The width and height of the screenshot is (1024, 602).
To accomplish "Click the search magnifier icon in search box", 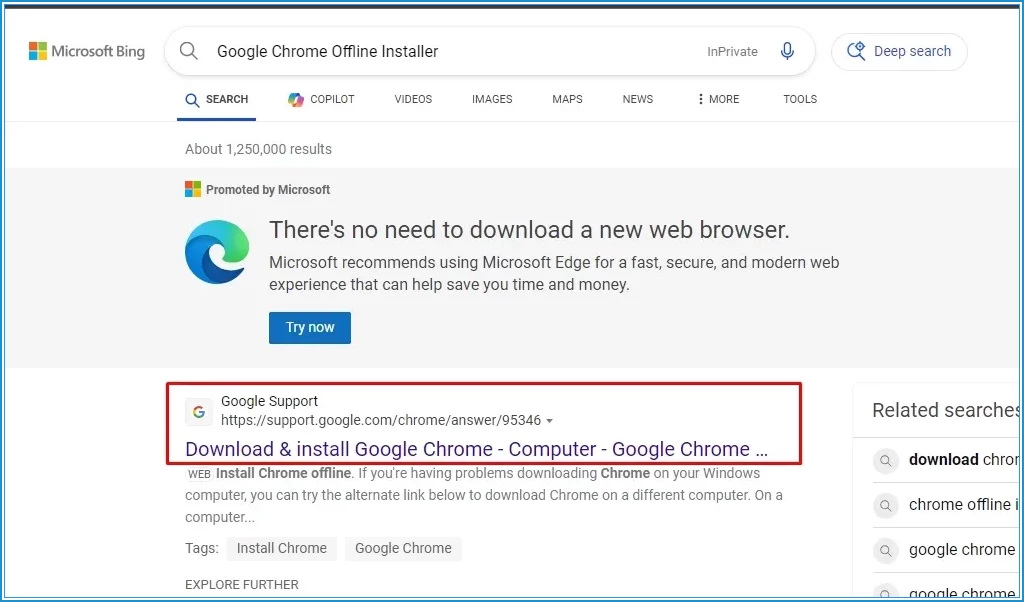I will point(189,50).
